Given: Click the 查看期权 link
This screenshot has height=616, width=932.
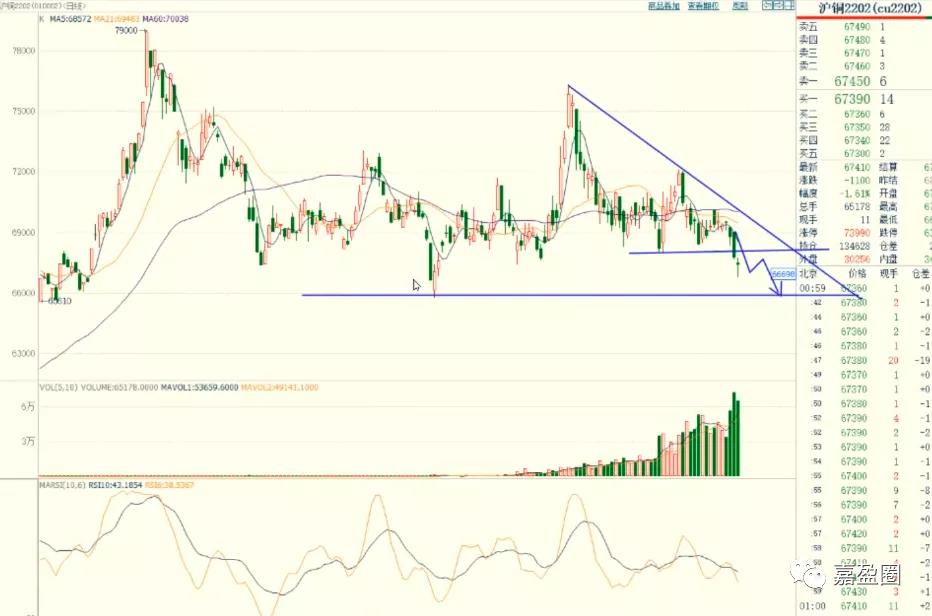Looking at the screenshot, I should click(x=704, y=6).
